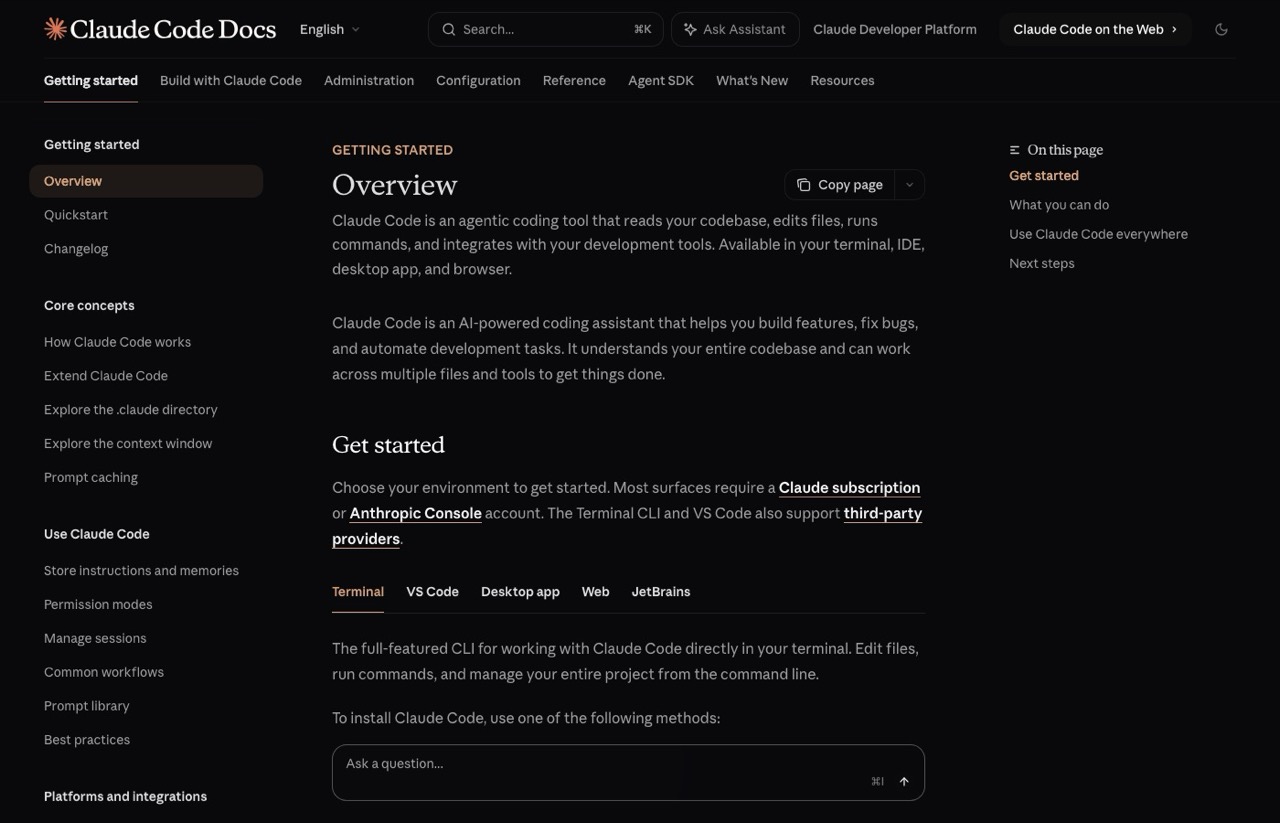Select Overview in the sidebar
This screenshot has width=1280, height=823.
point(146,181)
